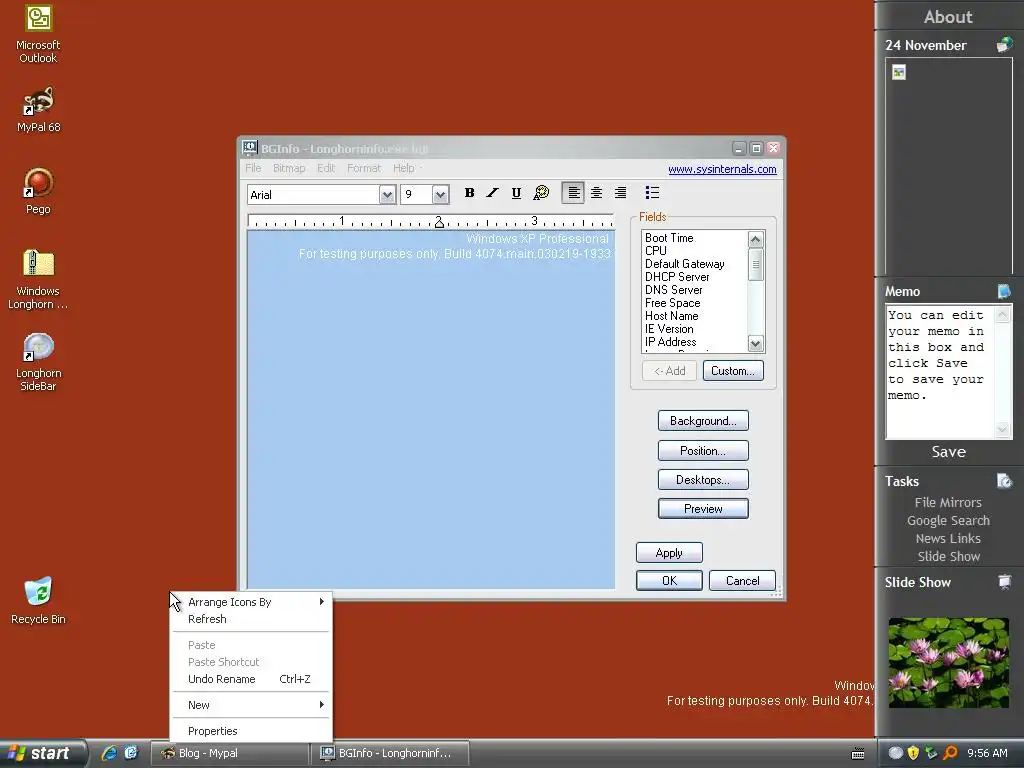The height and width of the screenshot is (768, 1024).
Task: Toggle bullet list formatting
Action: point(652,193)
